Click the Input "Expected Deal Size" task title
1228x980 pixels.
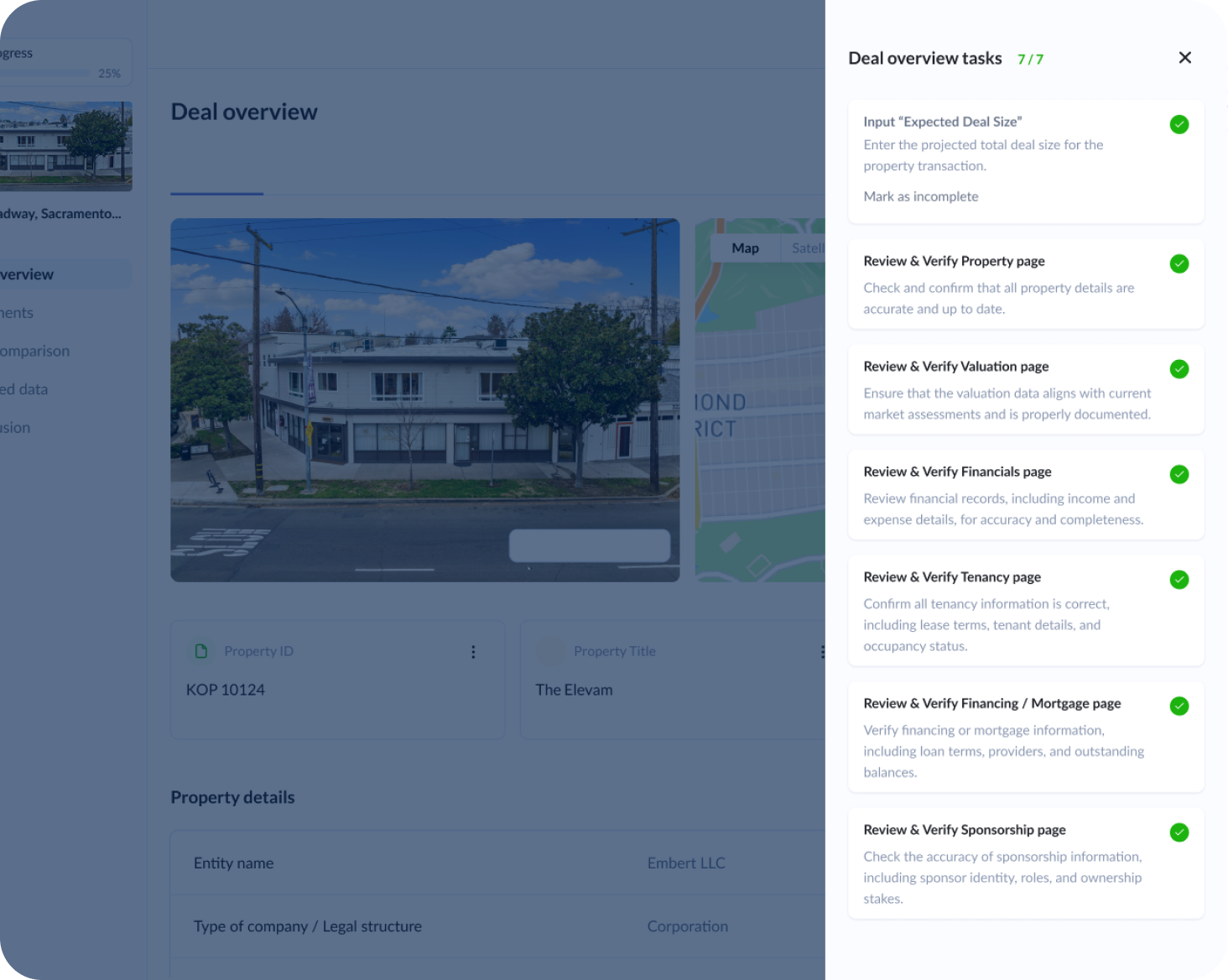(x=943, y=122)
